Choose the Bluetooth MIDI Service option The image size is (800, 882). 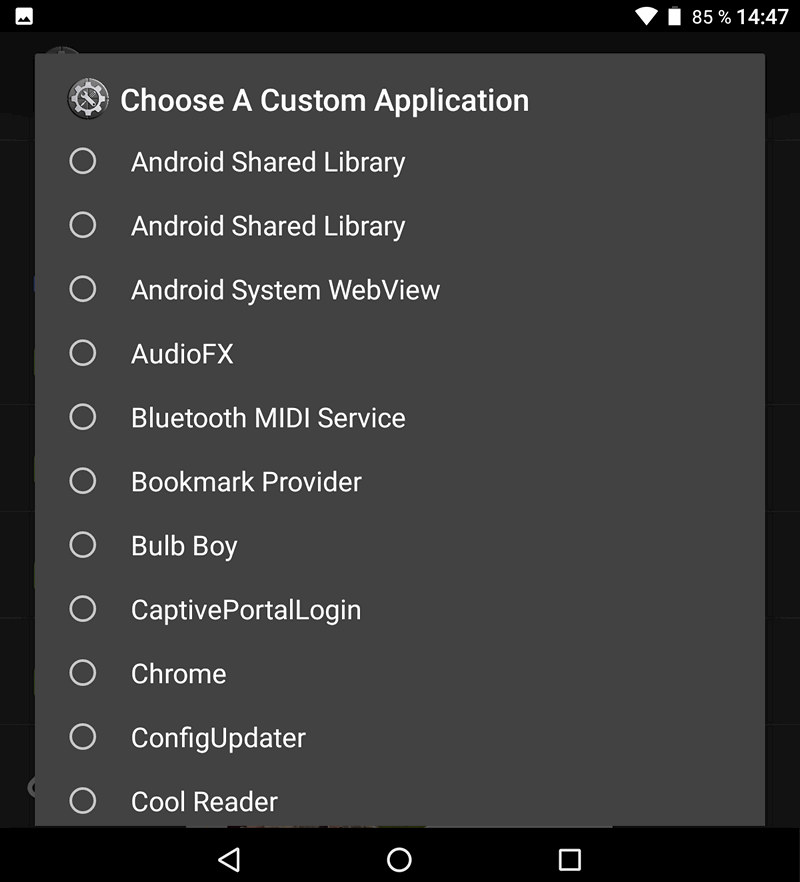coord(399,417)
